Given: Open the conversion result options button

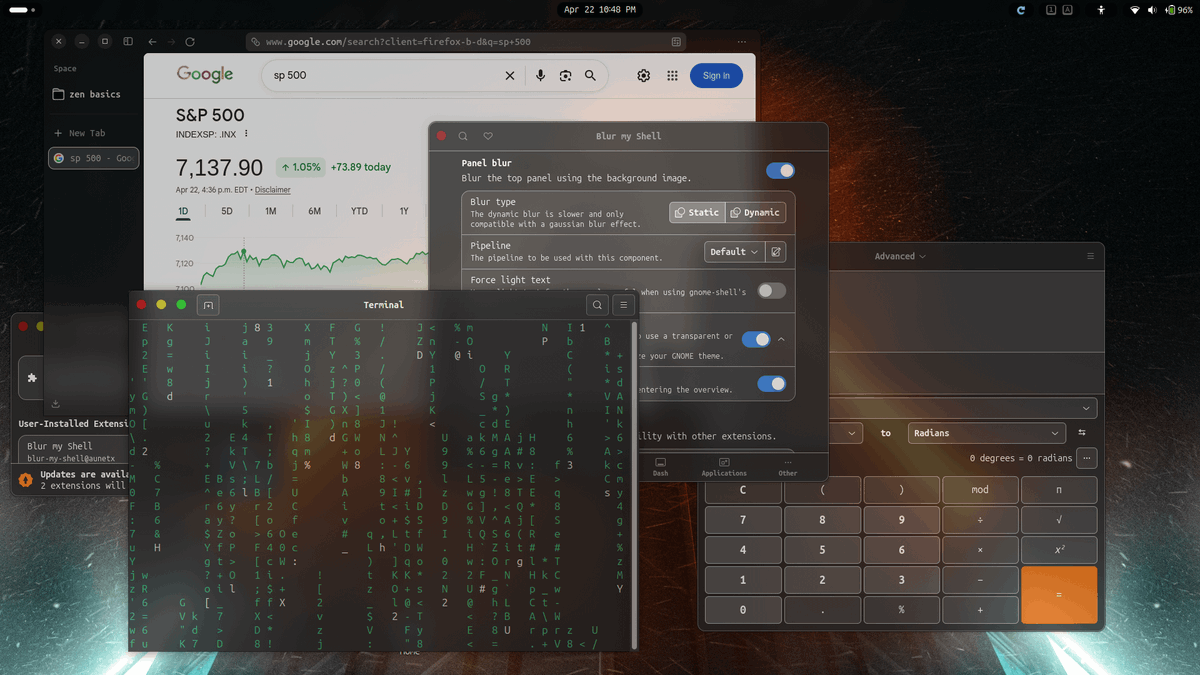Looking at the screenshot, I should coord(1087,458).
